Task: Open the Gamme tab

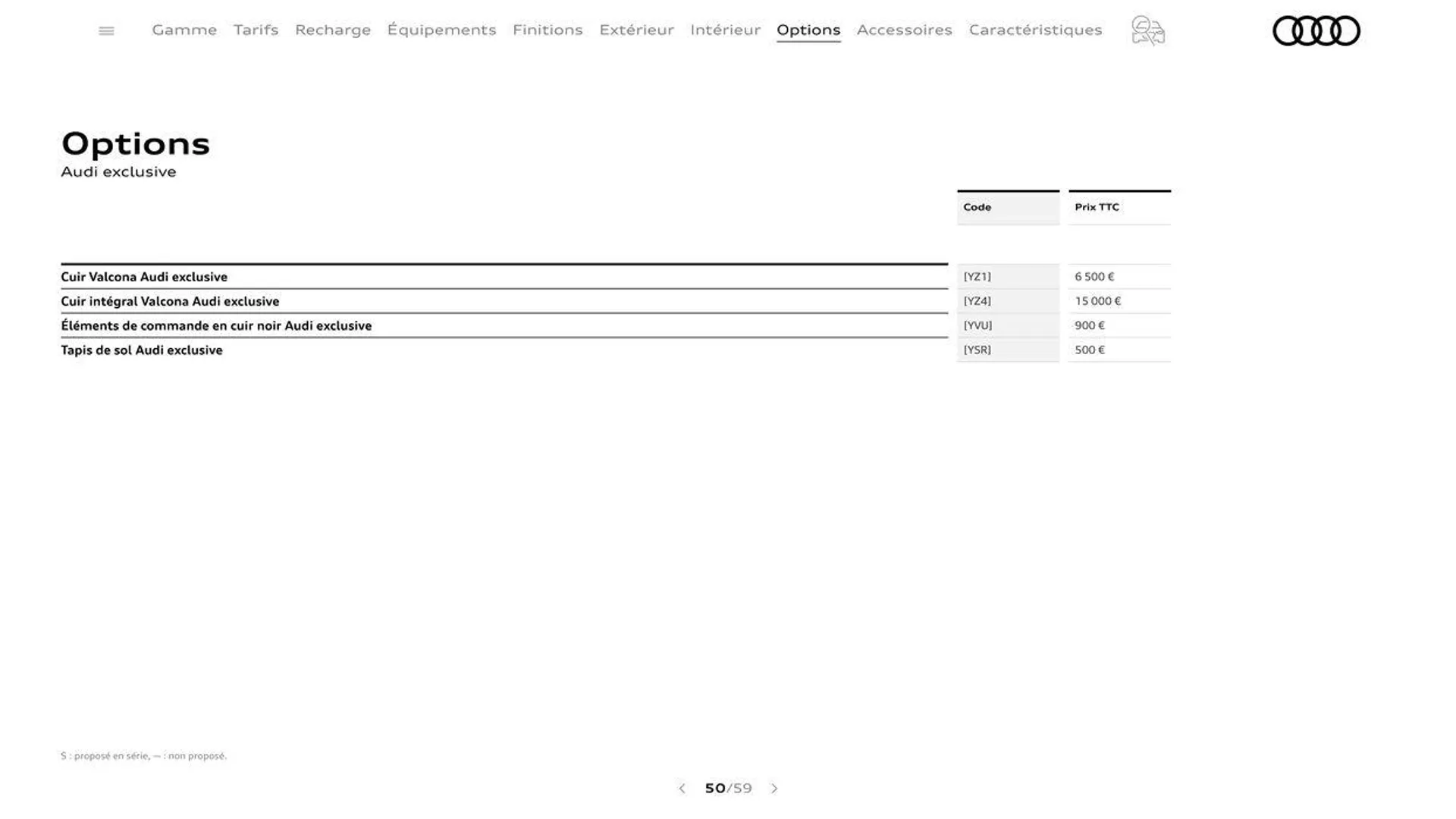Action: (x=184, y=30)
